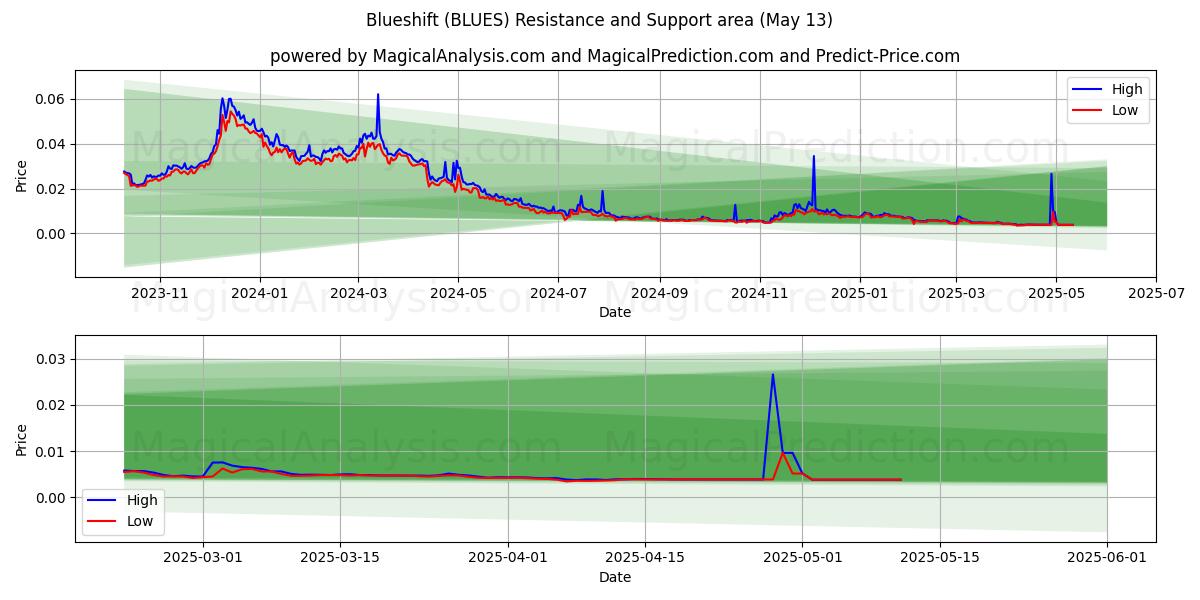Click the bottom chart 'Date' axis label
1200x600 pixels.
click(615, 577)
